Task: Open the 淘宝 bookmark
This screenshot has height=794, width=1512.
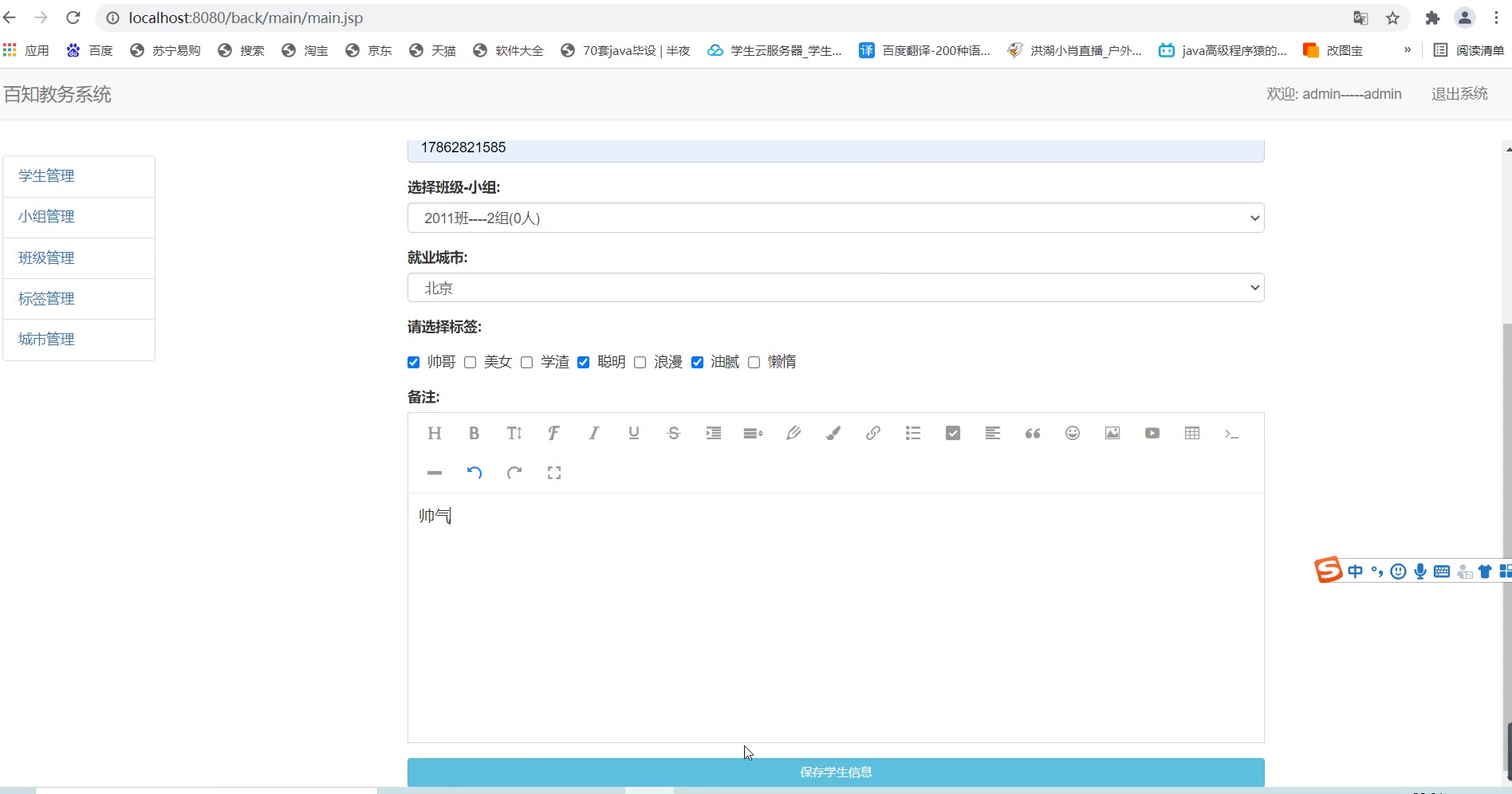Action: coord(305,50)
